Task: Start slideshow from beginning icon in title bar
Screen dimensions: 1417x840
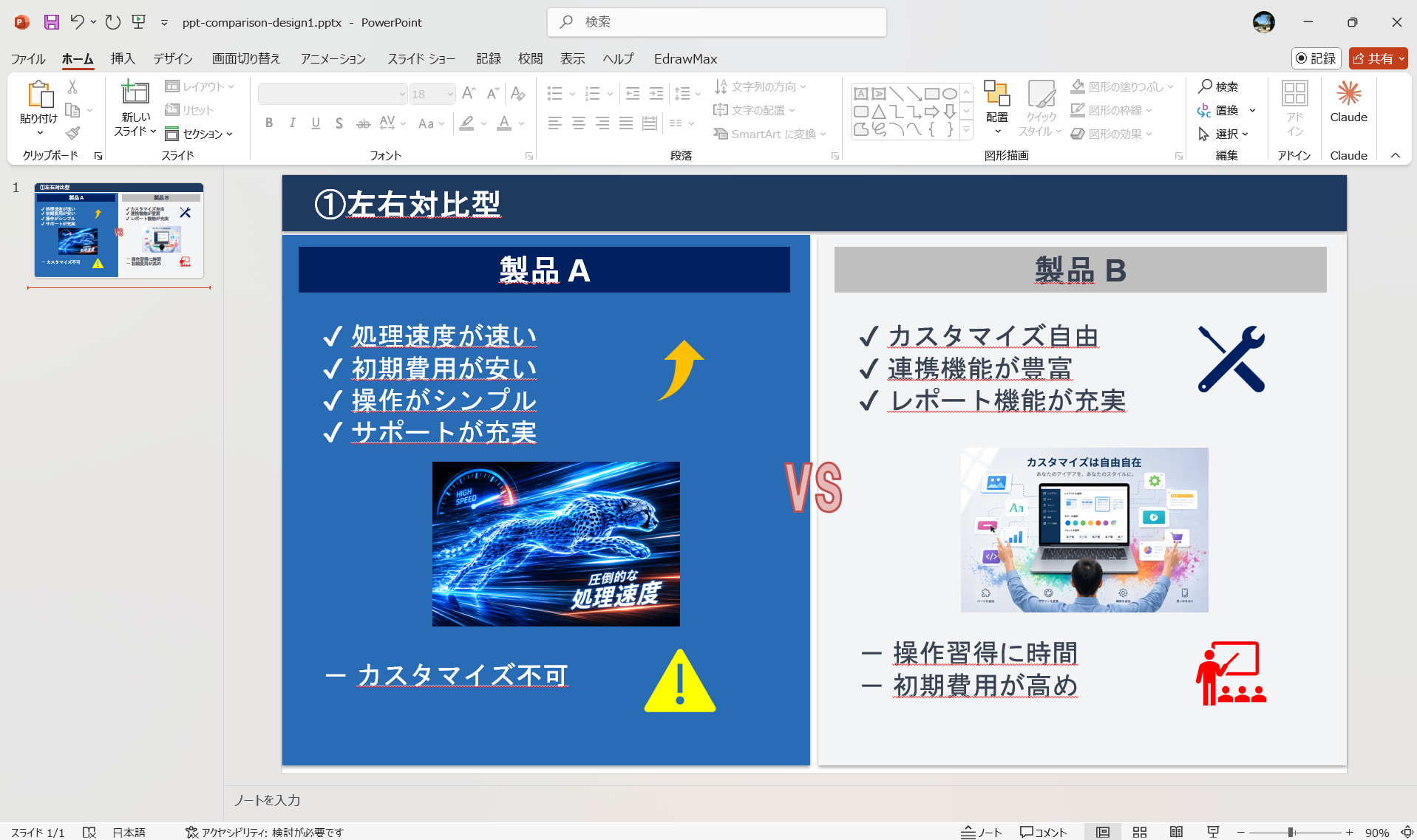Action: pyautogui.click(x=138, y=22)
